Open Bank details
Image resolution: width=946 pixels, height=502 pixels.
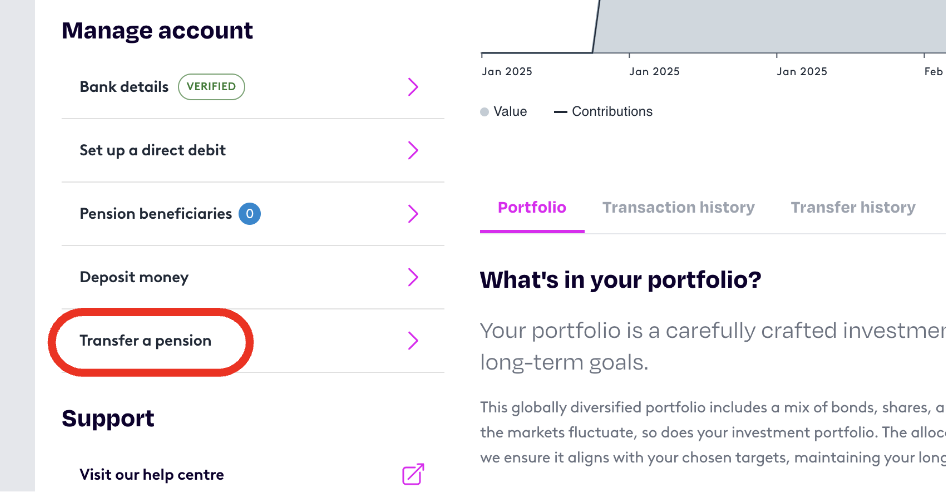[x=124, y=87]
